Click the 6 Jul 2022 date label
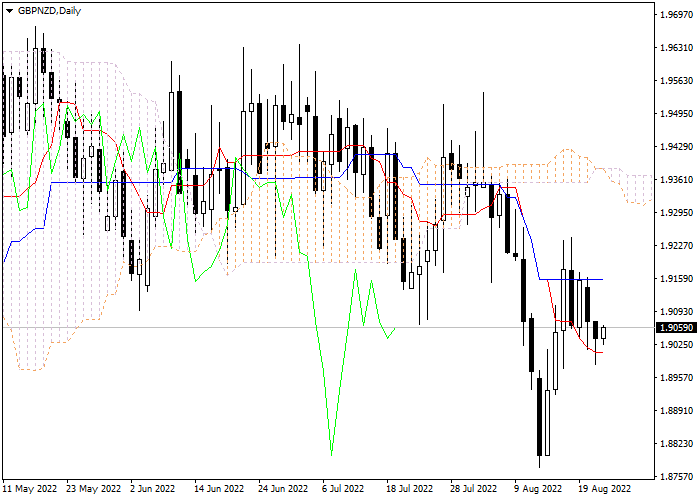Viewport: 700px width, 500px height. click(x=343, y=489)
